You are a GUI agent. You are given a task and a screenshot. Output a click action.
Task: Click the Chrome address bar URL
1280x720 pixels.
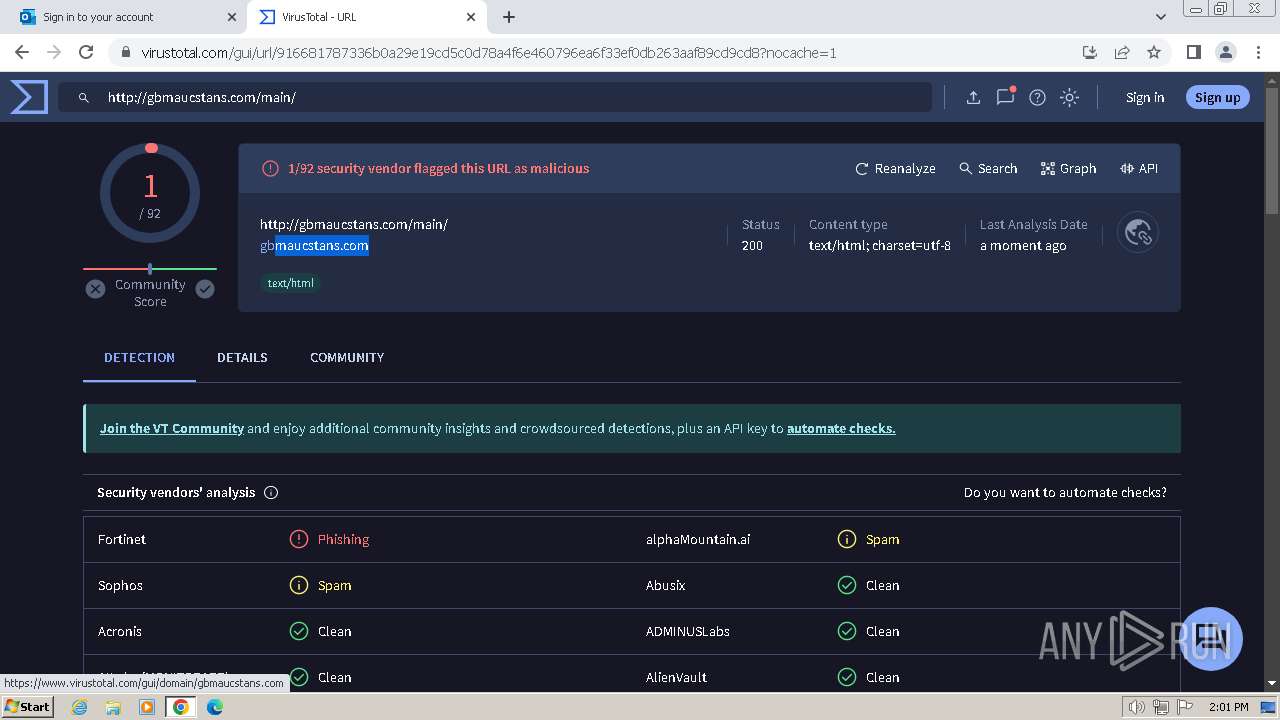[489, 52]
